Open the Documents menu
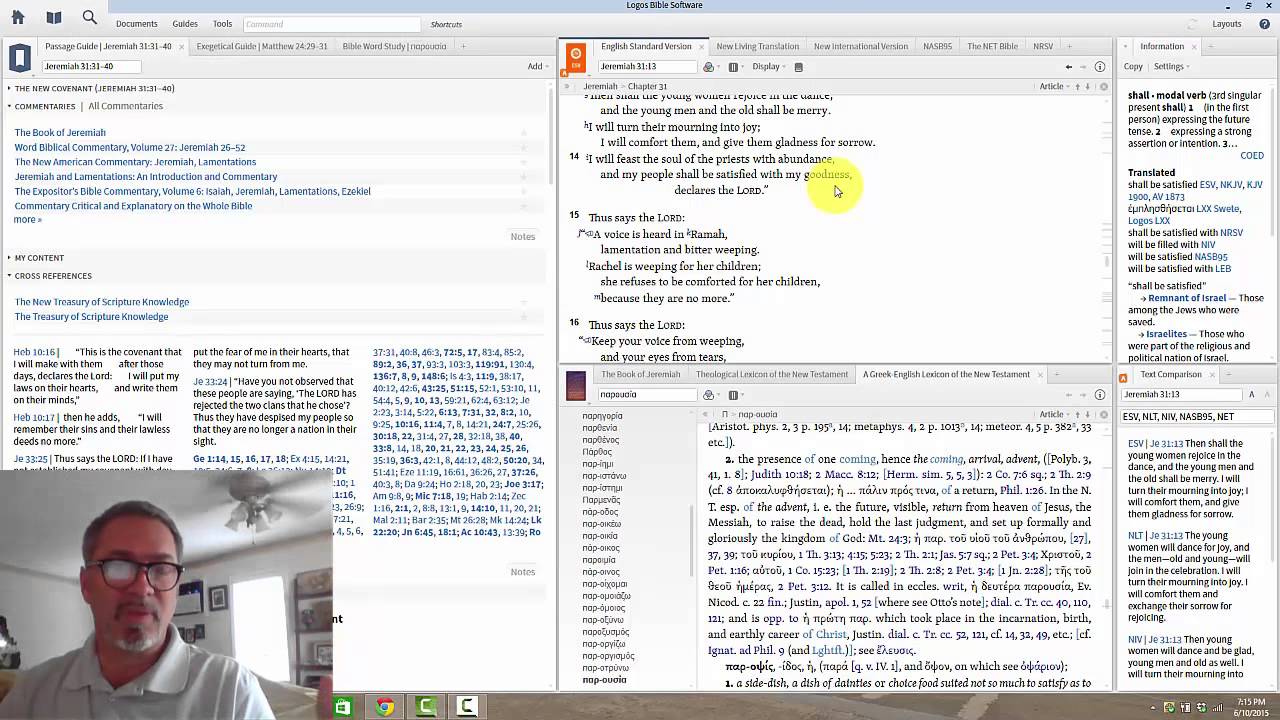This screenshot has width=1280, height=720. coord(136,24)
